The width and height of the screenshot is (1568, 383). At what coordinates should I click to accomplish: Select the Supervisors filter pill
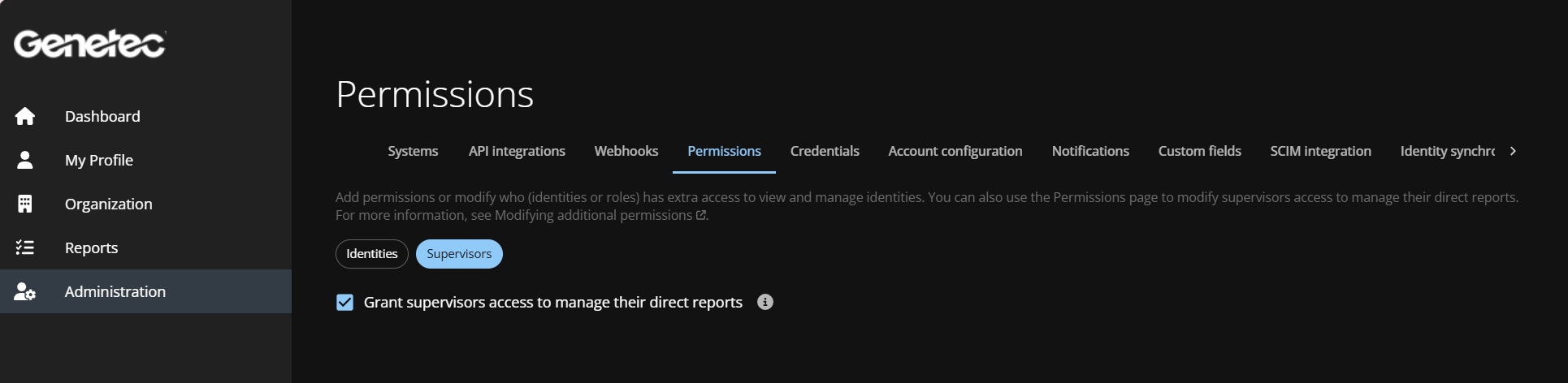(x=459, y=254)
